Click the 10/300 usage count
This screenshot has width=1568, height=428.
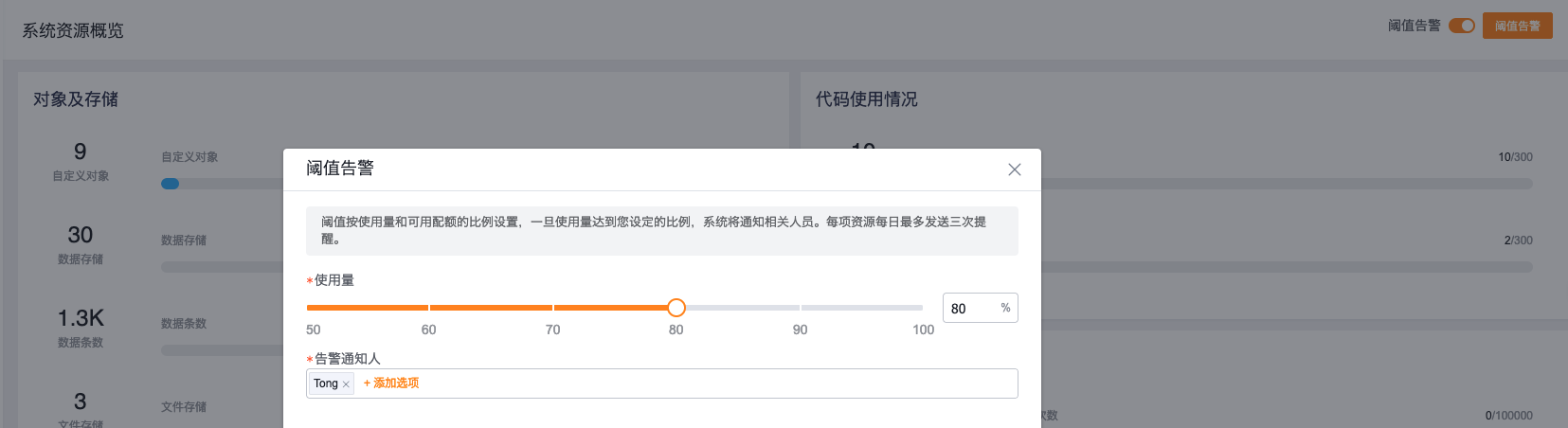pos(1515,157)
